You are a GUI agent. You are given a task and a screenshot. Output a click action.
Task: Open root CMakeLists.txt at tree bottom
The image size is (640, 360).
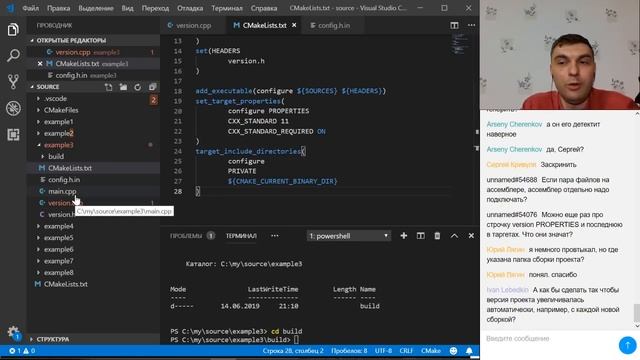coord(65,284)
